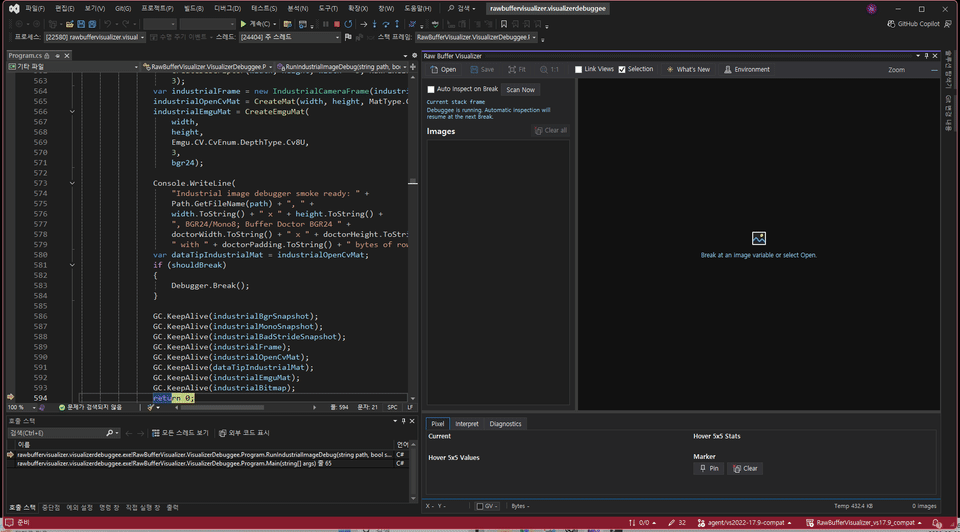Click the Open button in Raw Buffer Visualizer

443,69
